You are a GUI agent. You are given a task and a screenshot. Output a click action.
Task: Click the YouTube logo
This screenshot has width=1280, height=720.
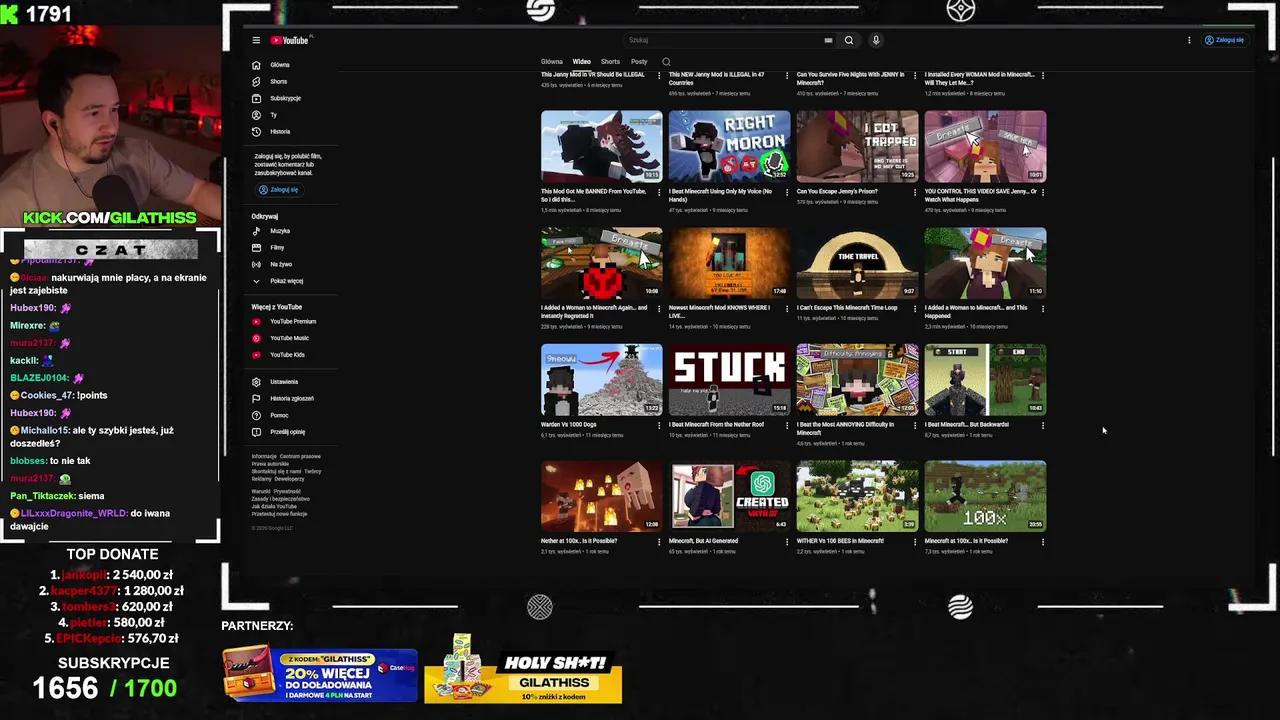pyautogui.click(x=290, y=40)
